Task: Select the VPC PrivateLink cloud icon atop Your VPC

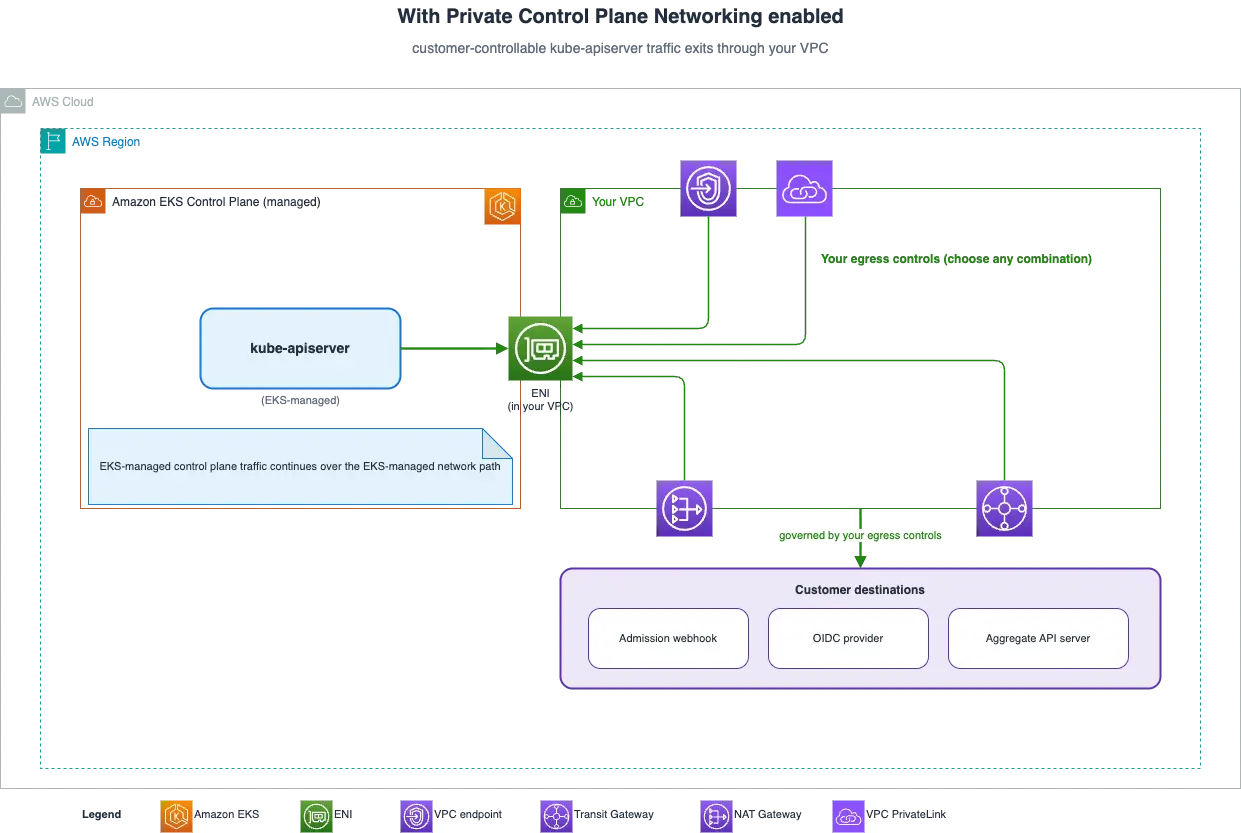Action: click(x=805, y=189)
